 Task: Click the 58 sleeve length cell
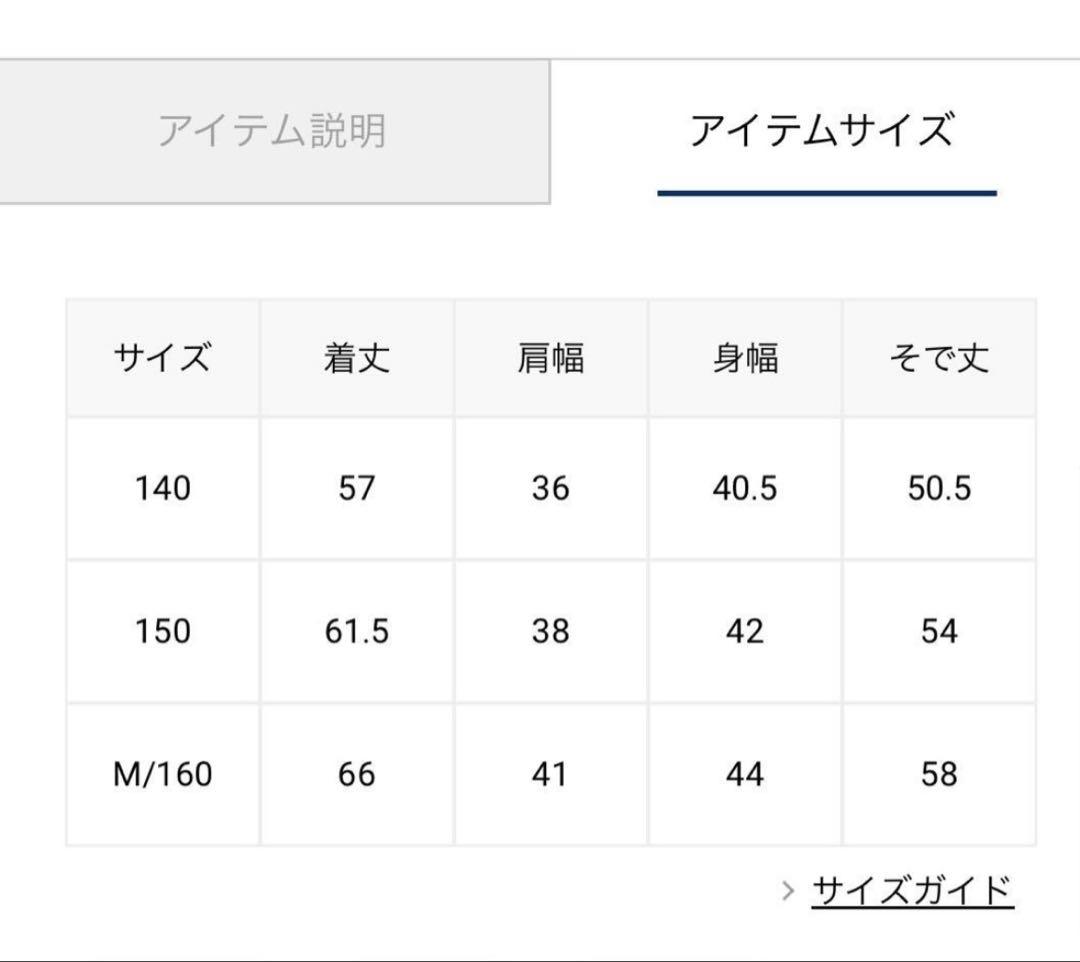[x=938, y=775]
